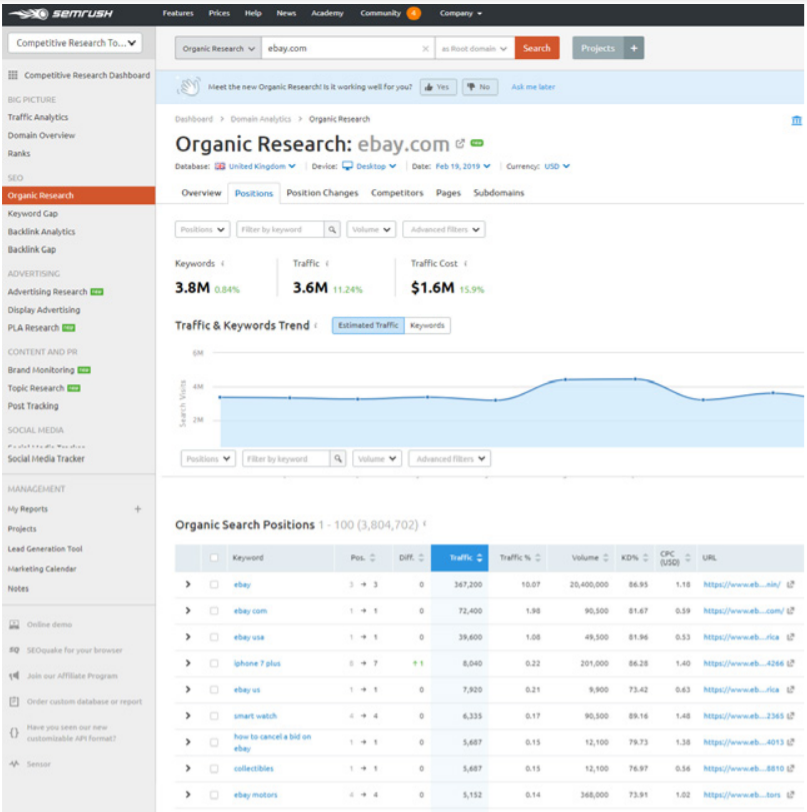Screen dimensions: 807x812
Task: Sort by the Traffic column header
Action: (x=459, y=558)
